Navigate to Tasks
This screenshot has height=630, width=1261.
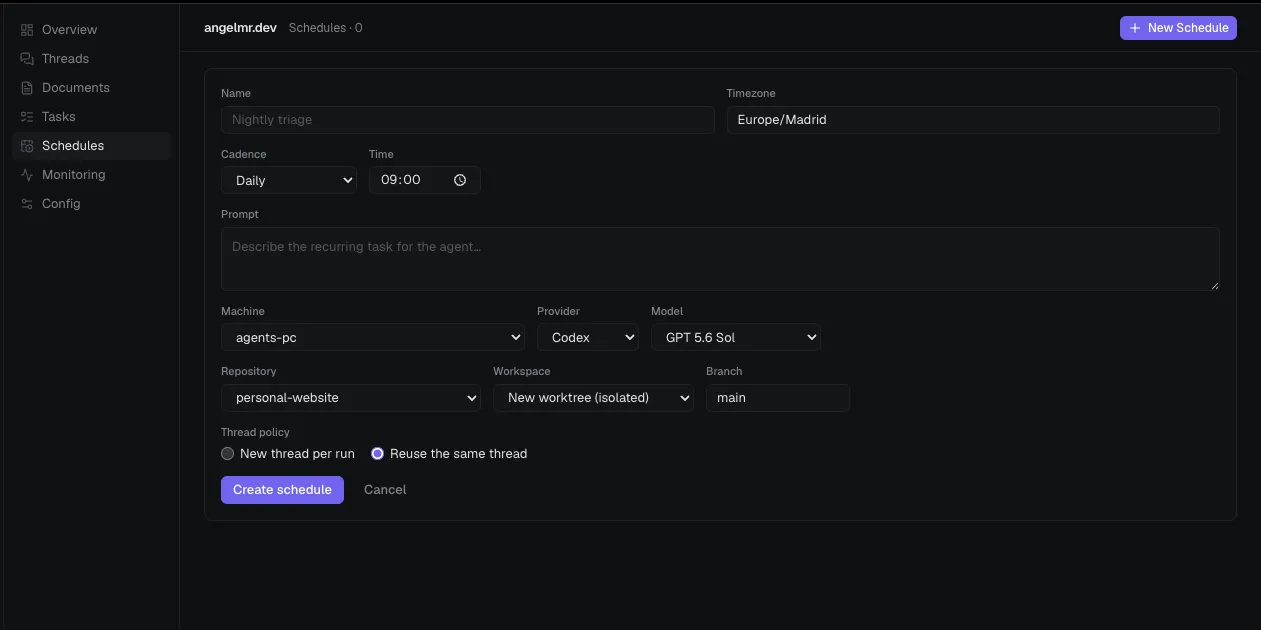pyautogui.click(x=91, y=117)
